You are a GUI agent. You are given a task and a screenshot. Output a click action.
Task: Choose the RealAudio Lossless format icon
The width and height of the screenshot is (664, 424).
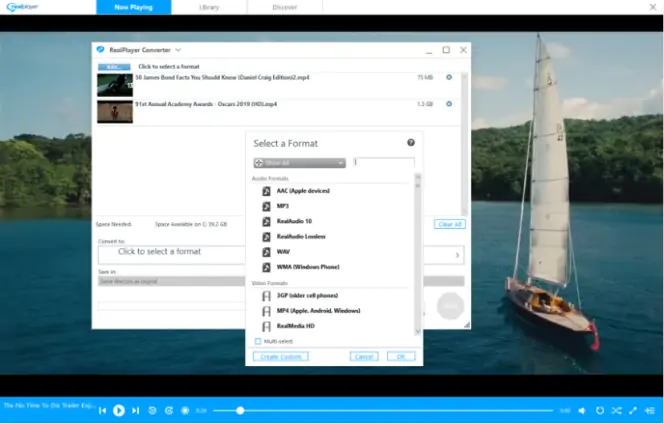click(x=266, y=237)
